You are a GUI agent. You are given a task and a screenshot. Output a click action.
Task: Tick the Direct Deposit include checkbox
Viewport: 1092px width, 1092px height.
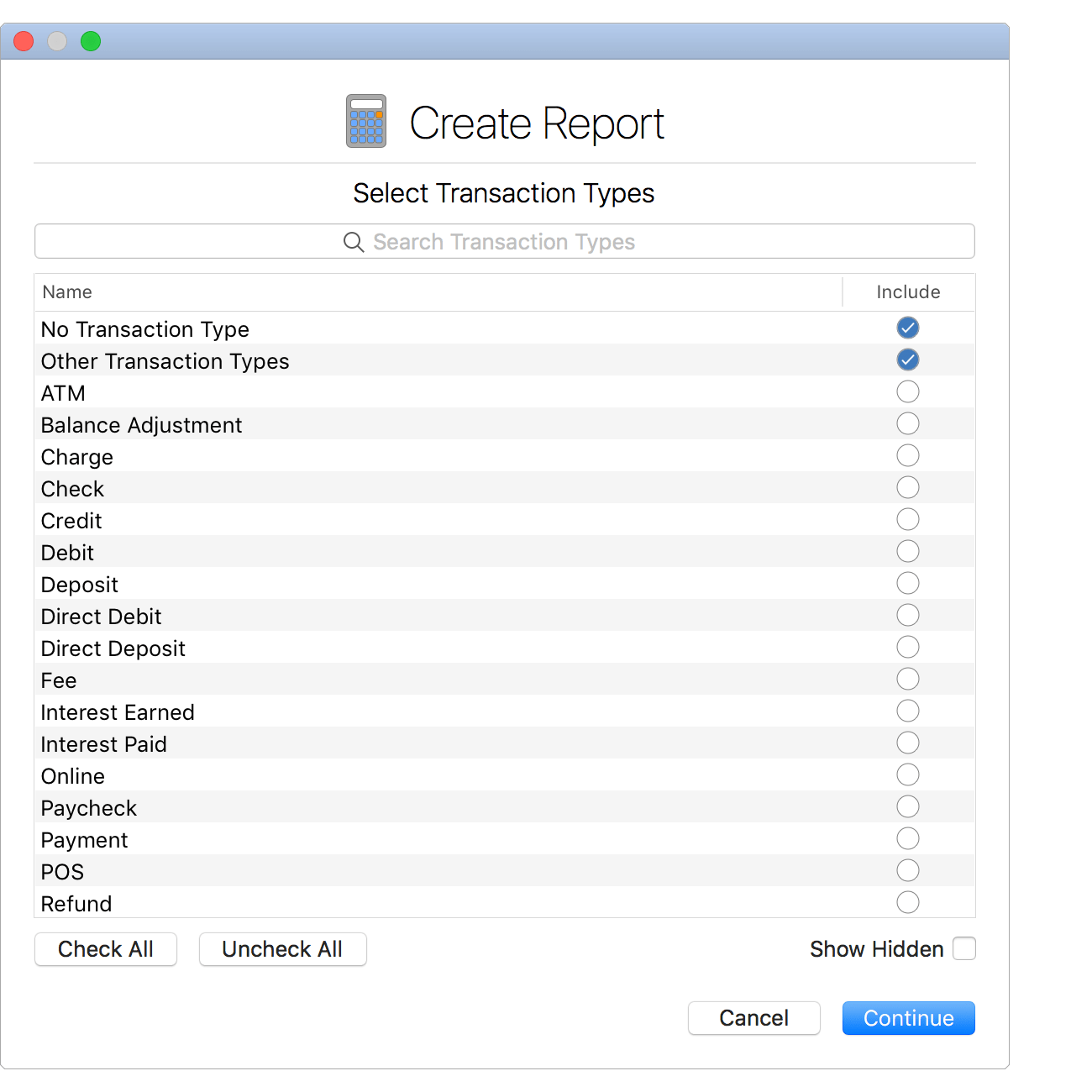908,647
